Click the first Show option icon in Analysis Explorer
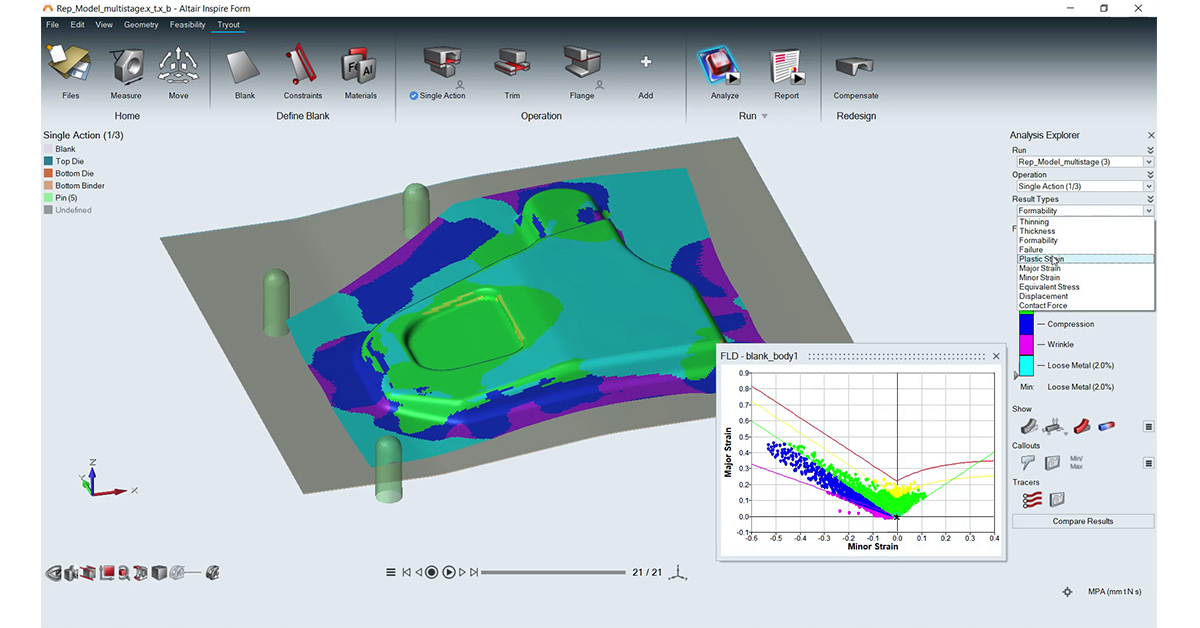The image size is (1200, 628). click(1028, 426)
